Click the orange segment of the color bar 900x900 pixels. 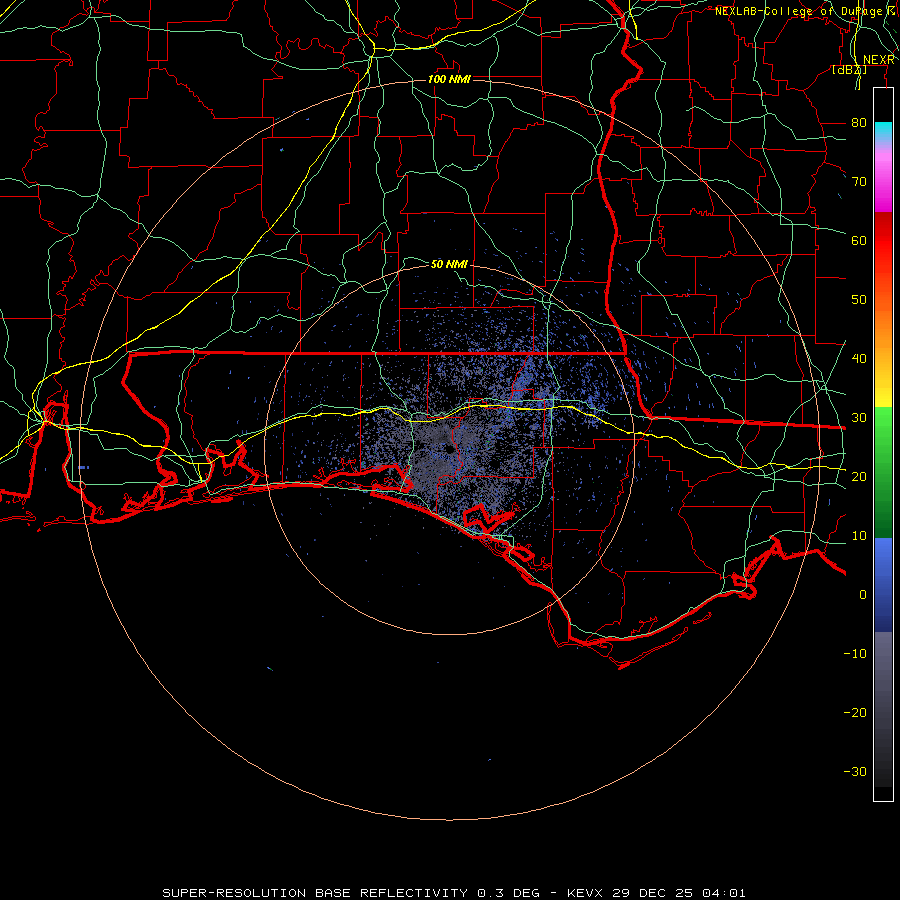[x=883, y=321]
